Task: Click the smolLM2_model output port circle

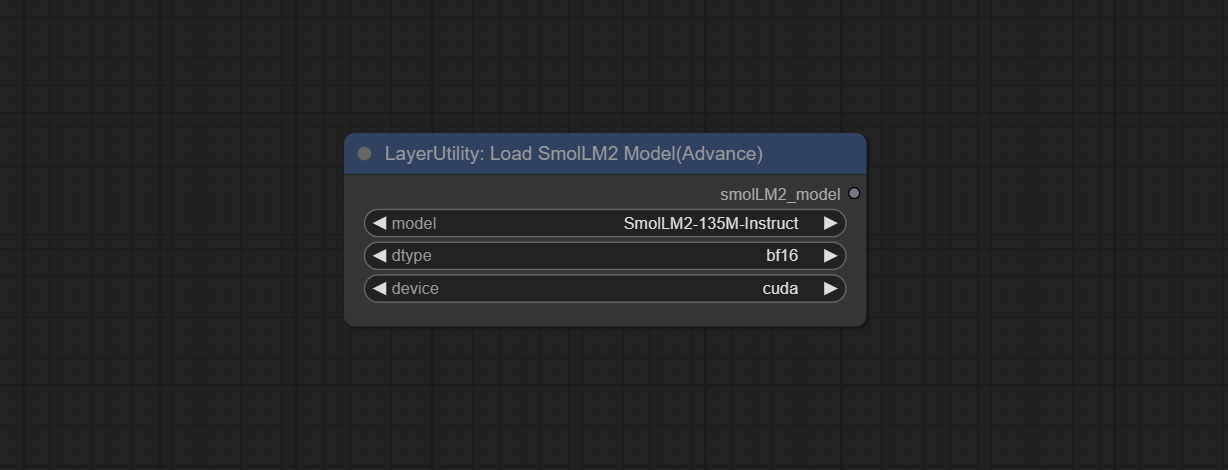Action: 854,193
